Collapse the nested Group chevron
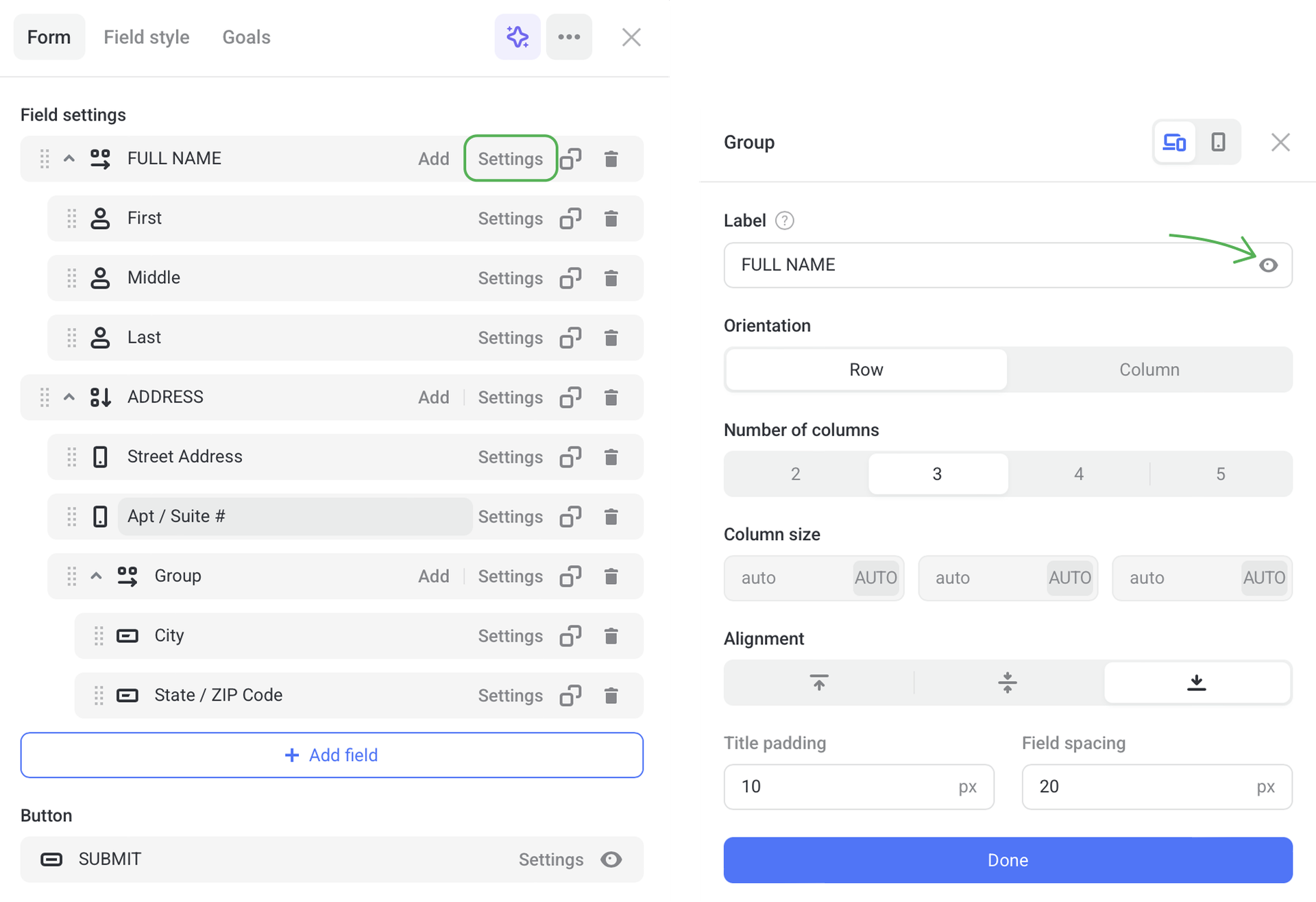The height and width of the screenshot is (902, 1316). tap(97, 576)
